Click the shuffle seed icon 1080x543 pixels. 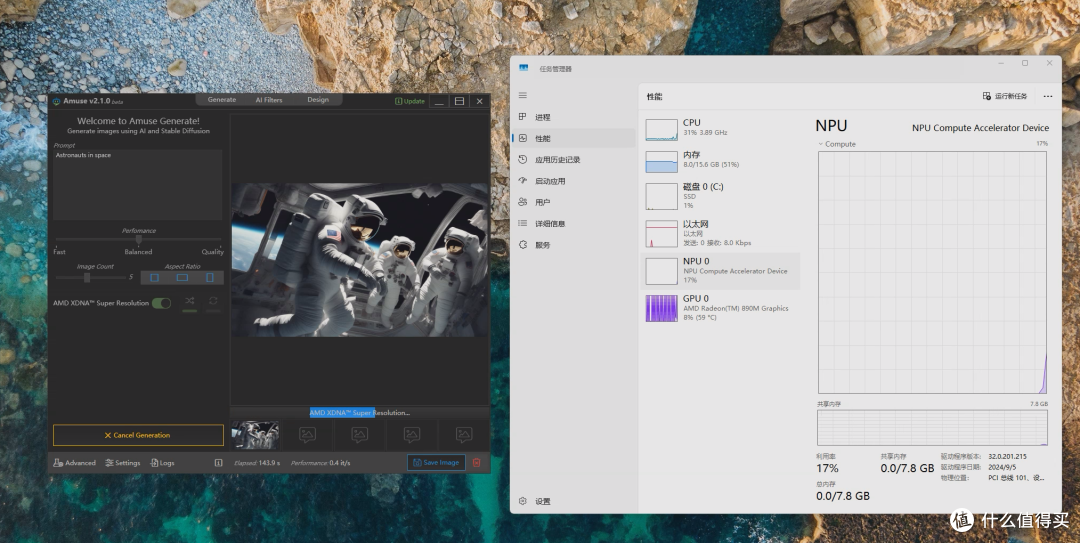tap(190, 302)
